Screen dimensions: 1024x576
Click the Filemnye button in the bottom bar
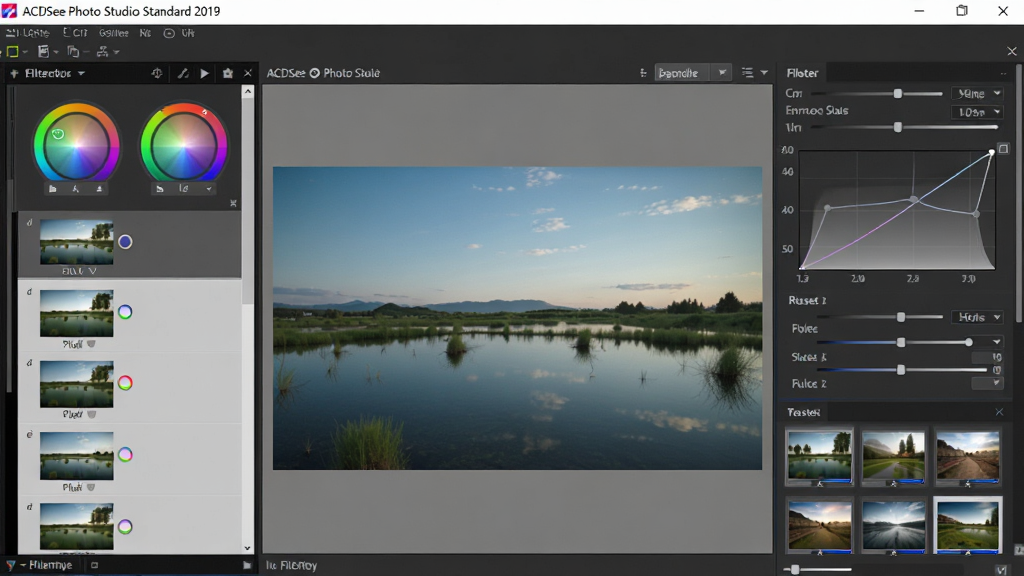[x=50, y=565]
